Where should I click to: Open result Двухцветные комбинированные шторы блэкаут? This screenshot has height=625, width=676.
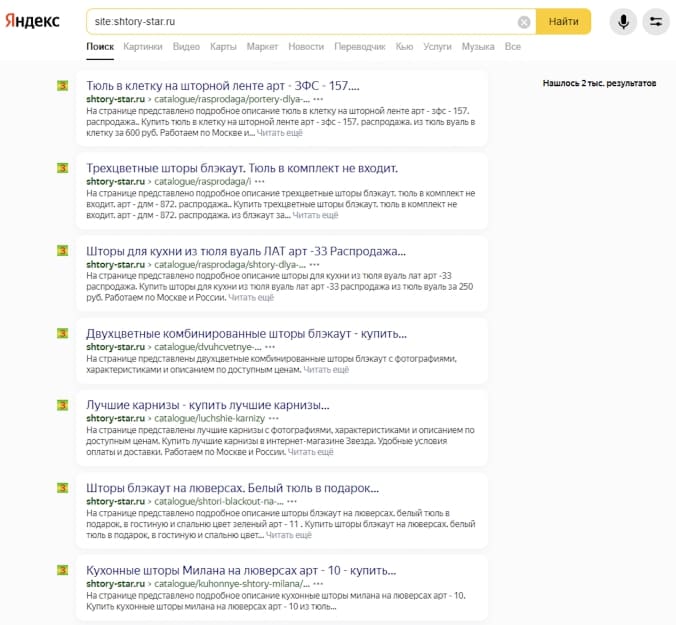tap(247, 334)
